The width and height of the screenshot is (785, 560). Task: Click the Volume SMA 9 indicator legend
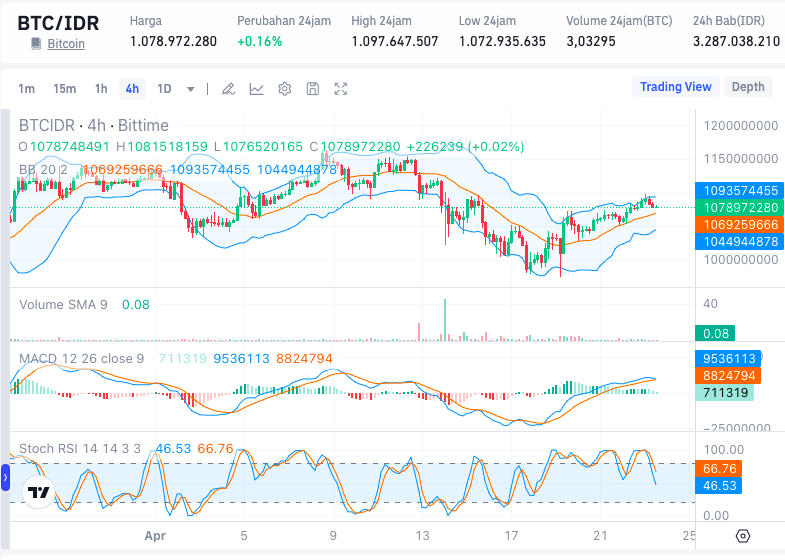click(63, 304)
